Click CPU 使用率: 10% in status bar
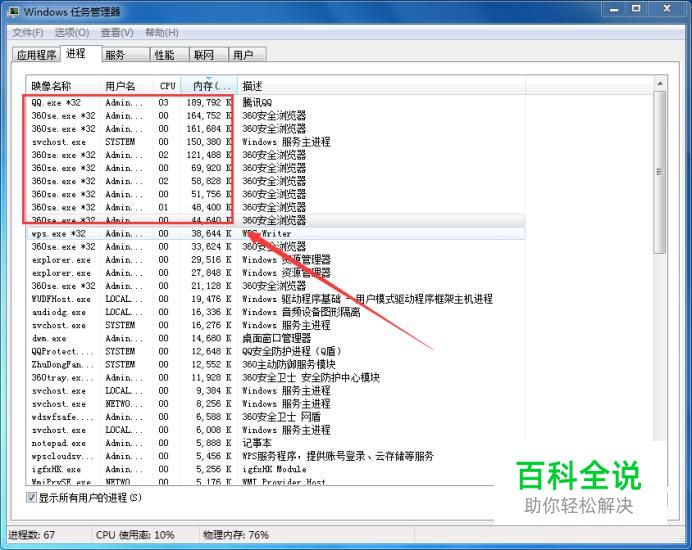Image resolution: width=692 pixels, height=550 pixels. click(x=135, y=535)
